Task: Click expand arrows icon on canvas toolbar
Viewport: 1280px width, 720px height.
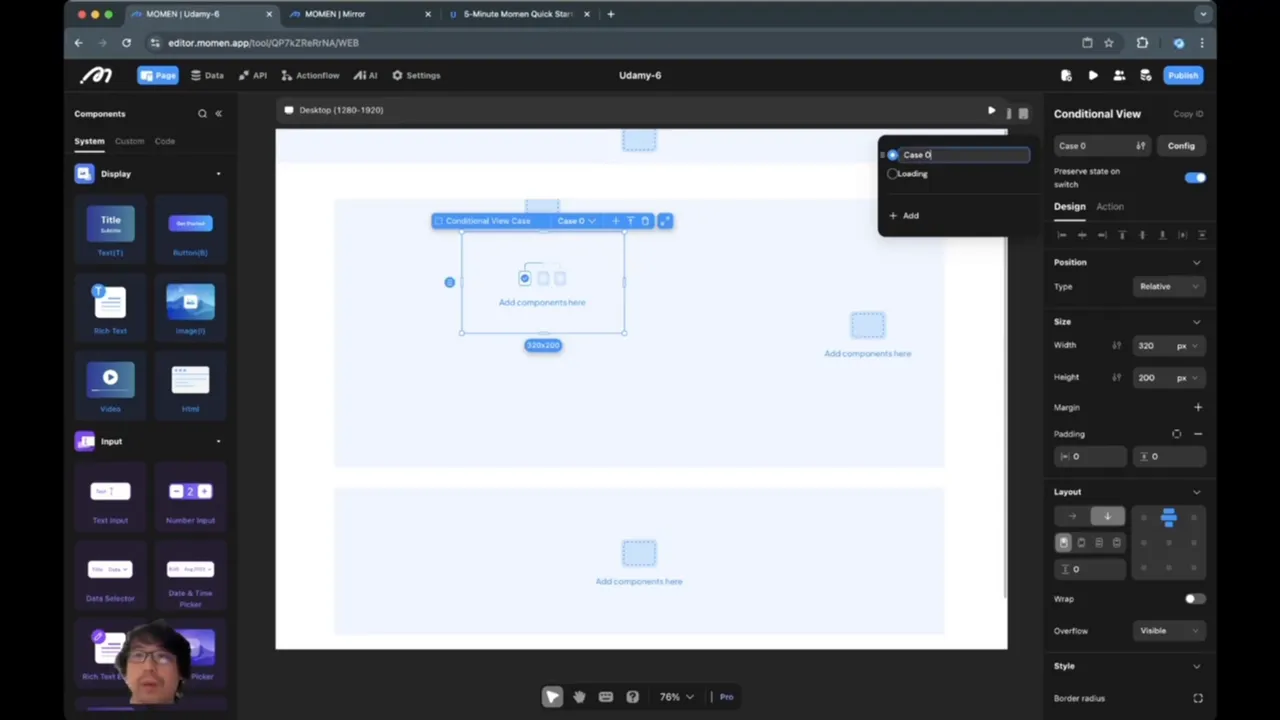Action: point(665,221)
